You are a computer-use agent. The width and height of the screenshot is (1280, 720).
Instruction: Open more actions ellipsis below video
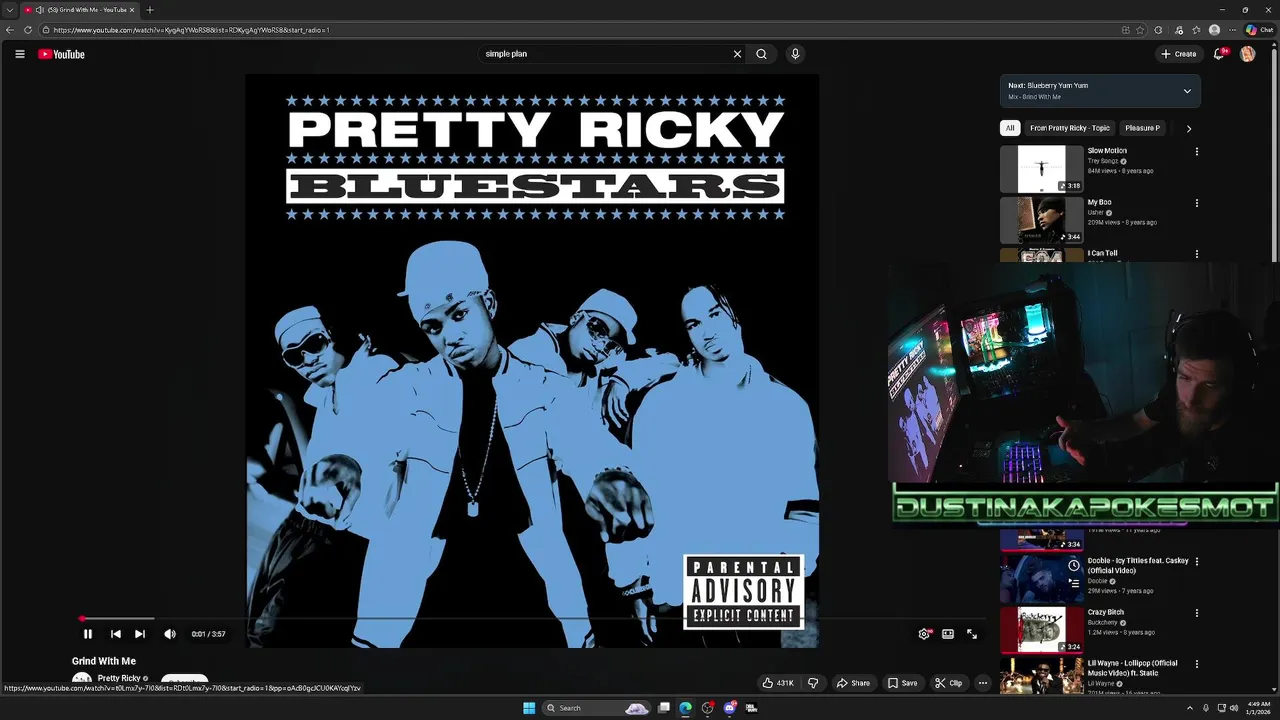pos(983,683)
